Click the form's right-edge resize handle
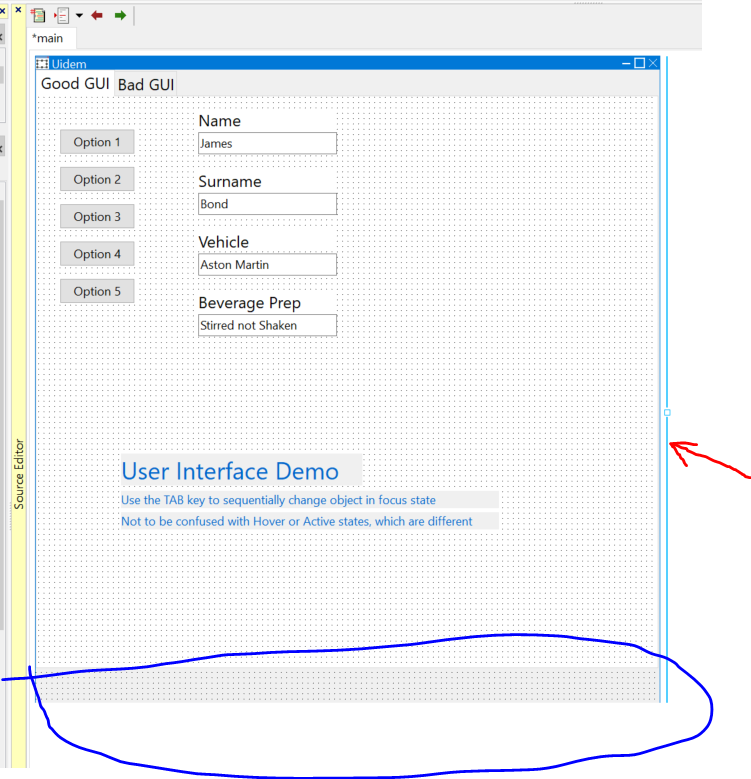 667,412
